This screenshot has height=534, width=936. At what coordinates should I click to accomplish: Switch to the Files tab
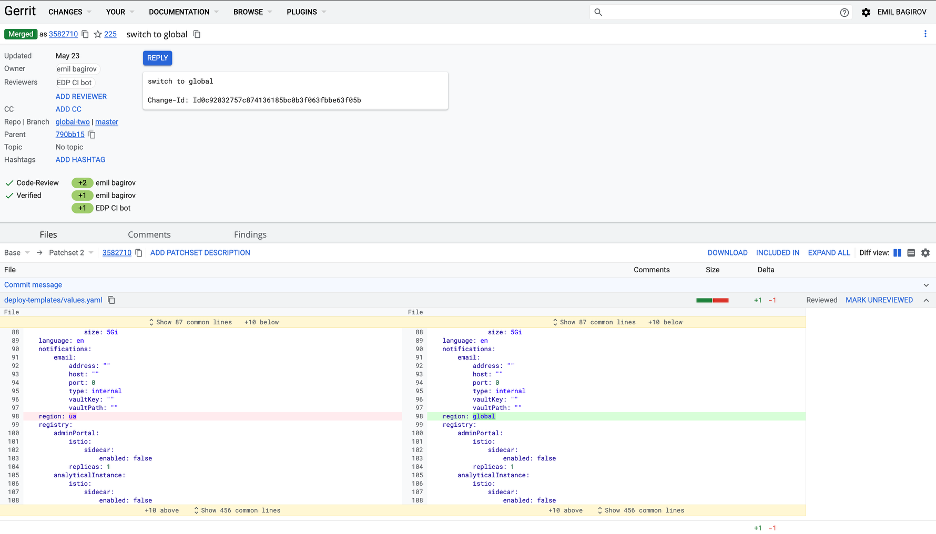(48, 234)
